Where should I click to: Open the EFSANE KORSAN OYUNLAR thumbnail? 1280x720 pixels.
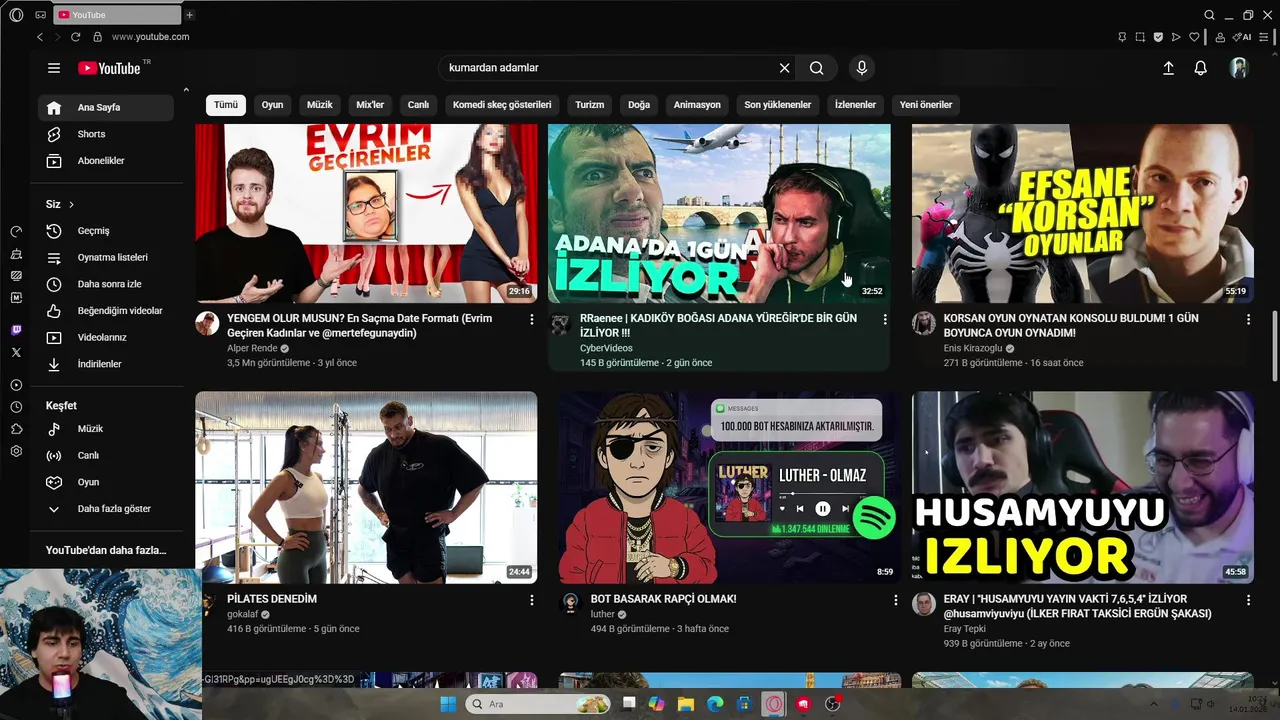click(1083, 213)
